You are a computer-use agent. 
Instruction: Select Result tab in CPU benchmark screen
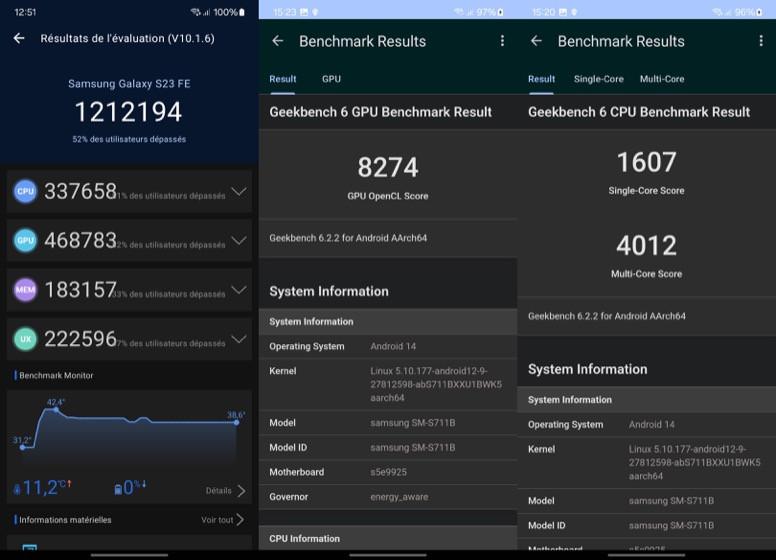click(x=541, y=79)
